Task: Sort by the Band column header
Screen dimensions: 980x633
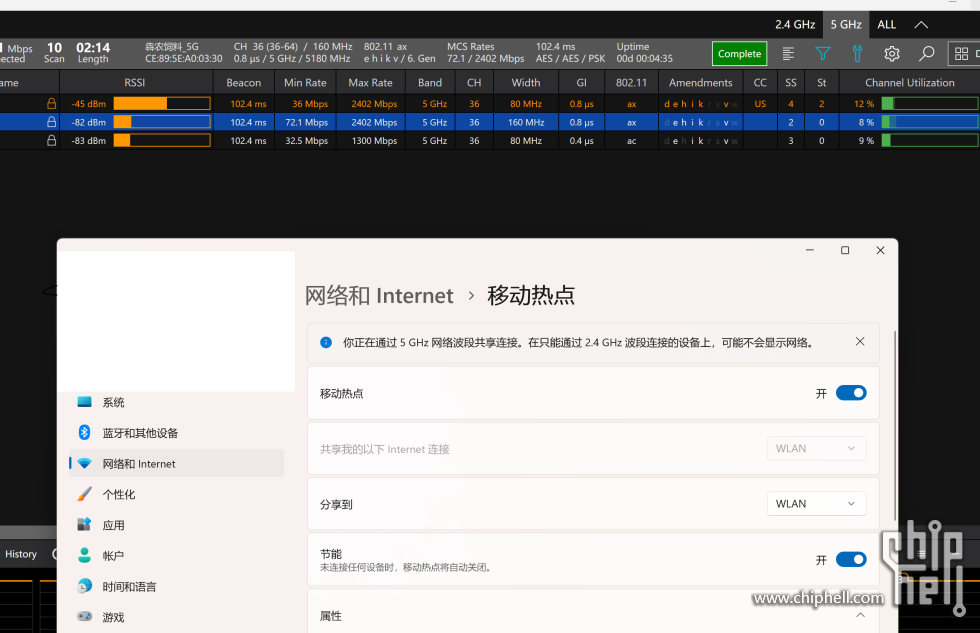Action: tap(430, 82)
